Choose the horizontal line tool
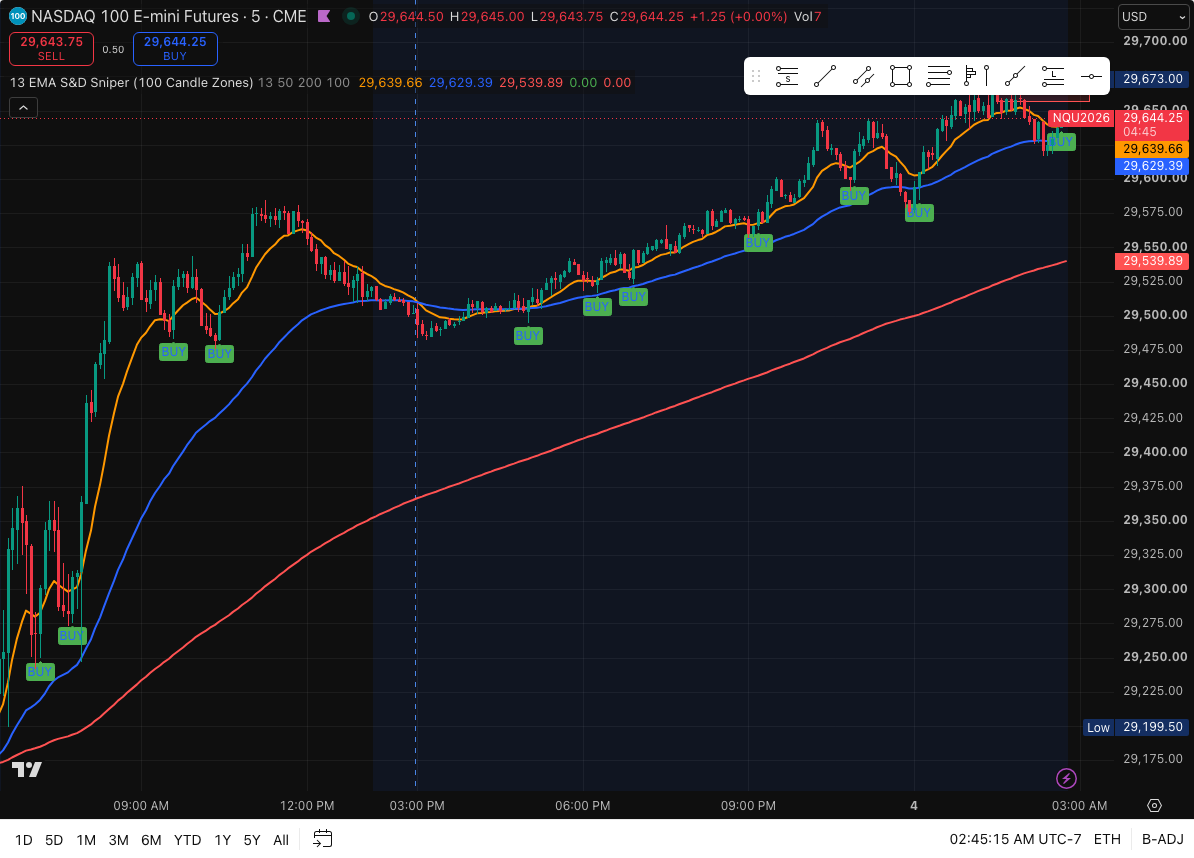 (x=1091, y=76)
